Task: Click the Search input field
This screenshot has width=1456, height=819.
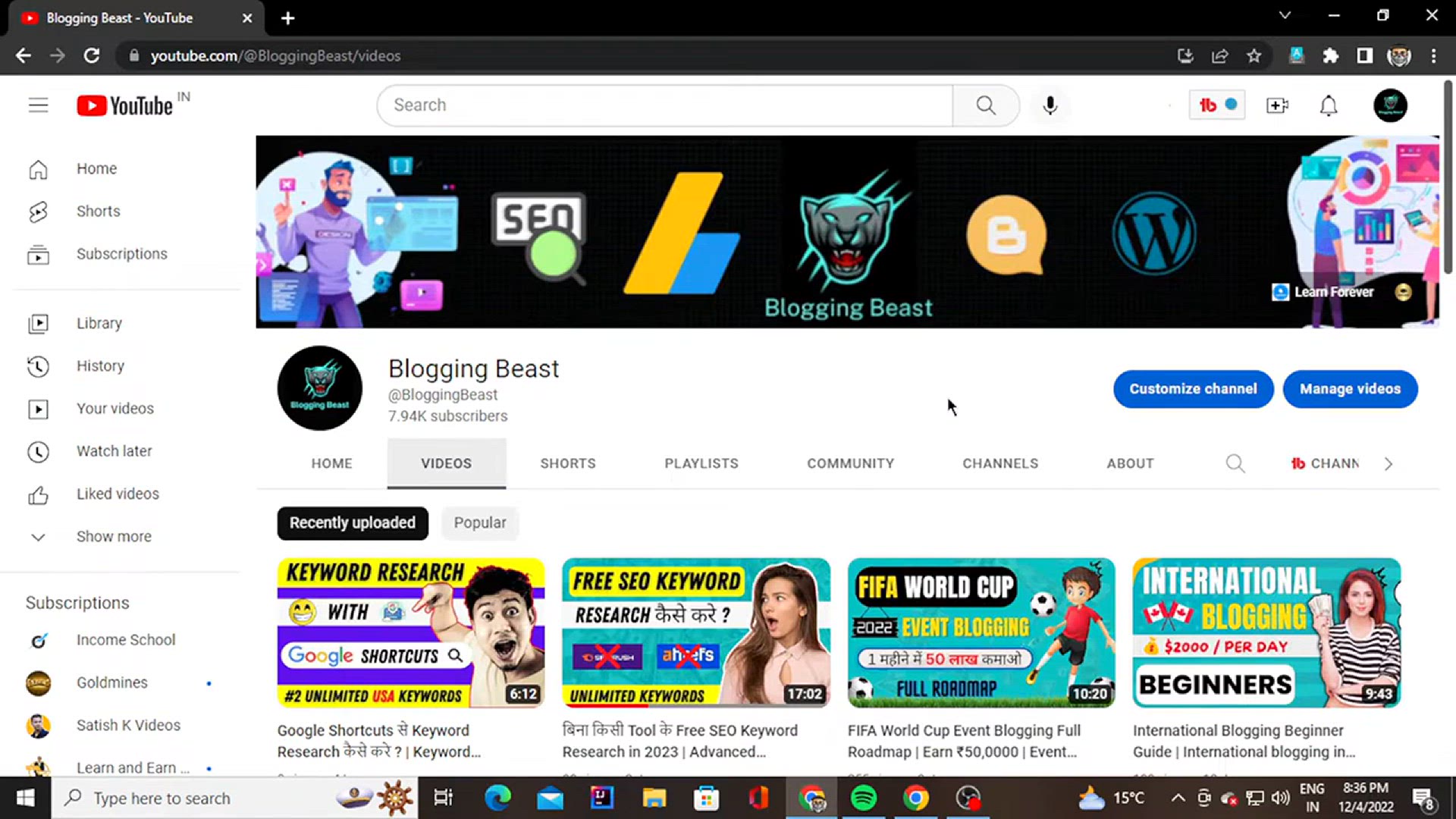Action: (665, 105)
